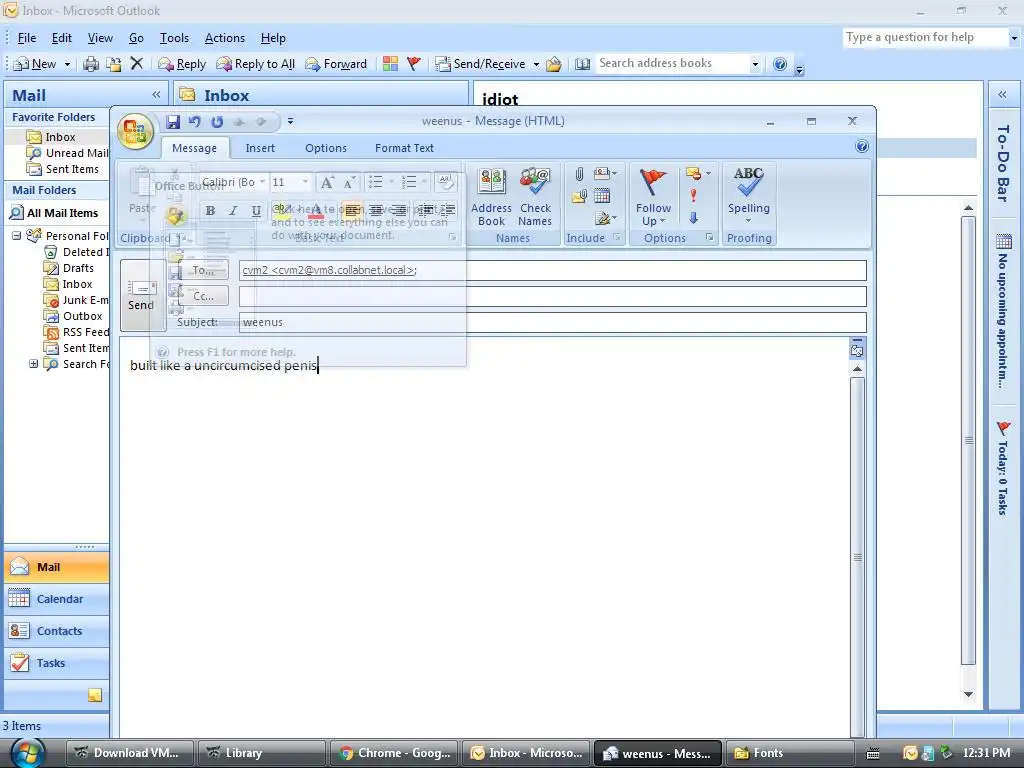Toggle Italic formatting in the ribbon
Screen dimensions: 1024x768
click(x=232, y=210)
